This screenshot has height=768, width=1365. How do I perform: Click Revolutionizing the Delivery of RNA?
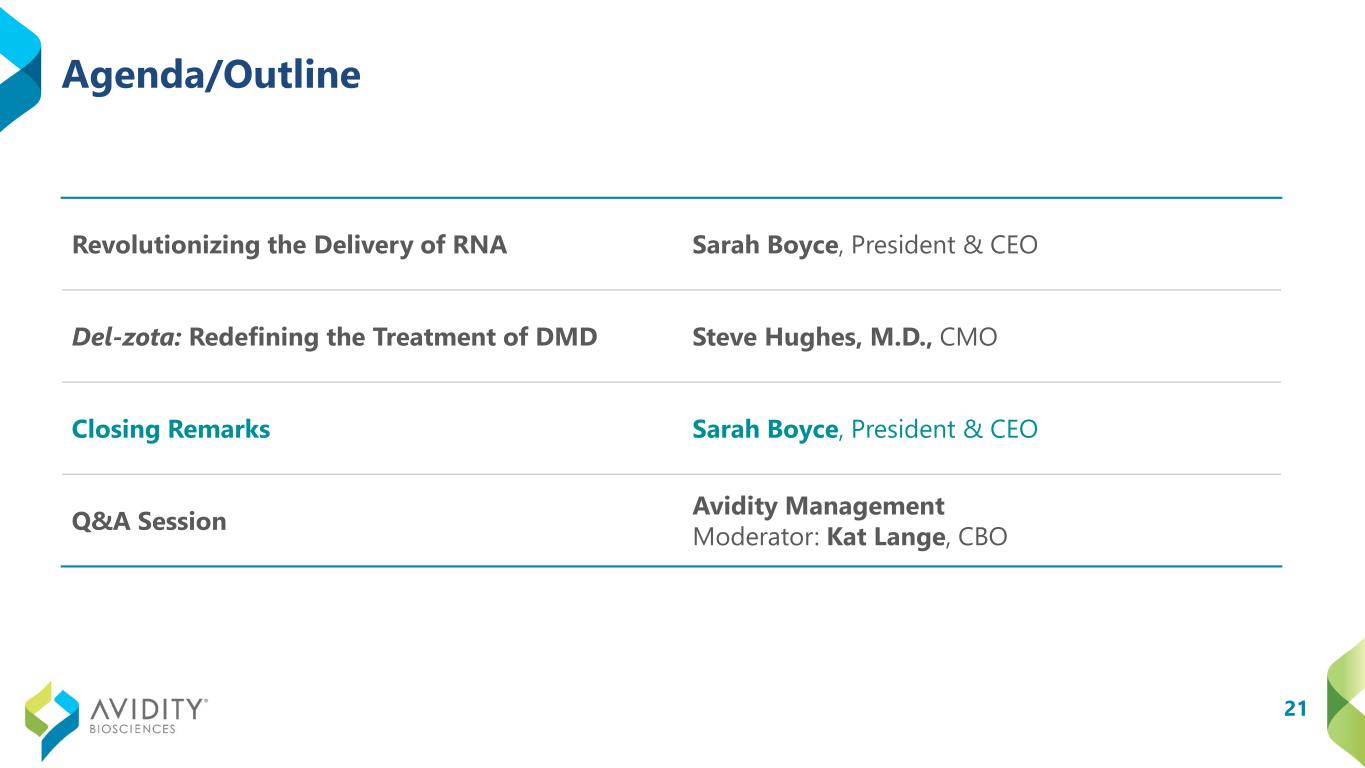coord(289,245)
